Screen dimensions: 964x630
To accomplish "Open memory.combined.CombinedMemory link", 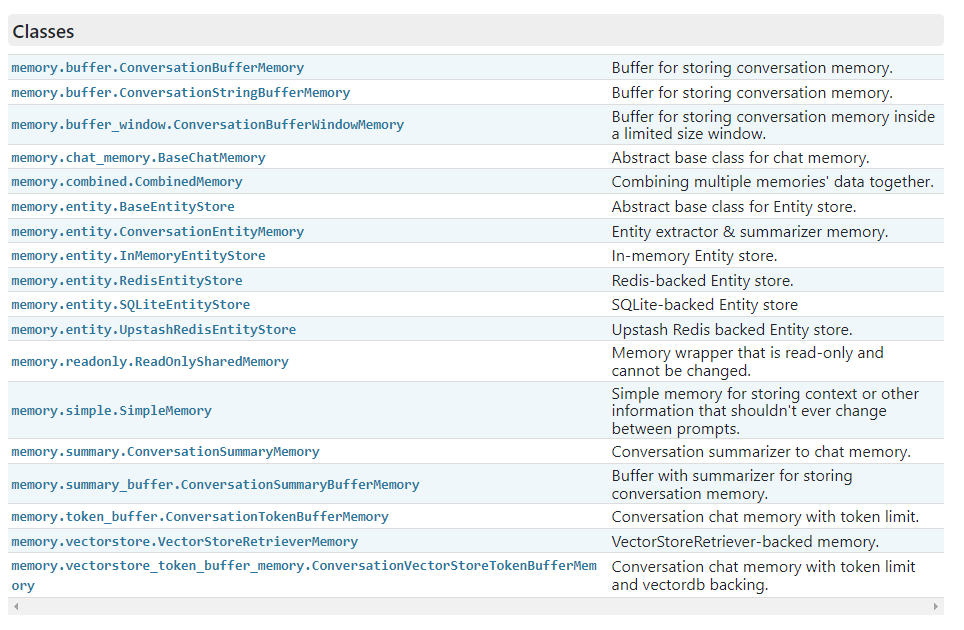I will pos(127,182).
